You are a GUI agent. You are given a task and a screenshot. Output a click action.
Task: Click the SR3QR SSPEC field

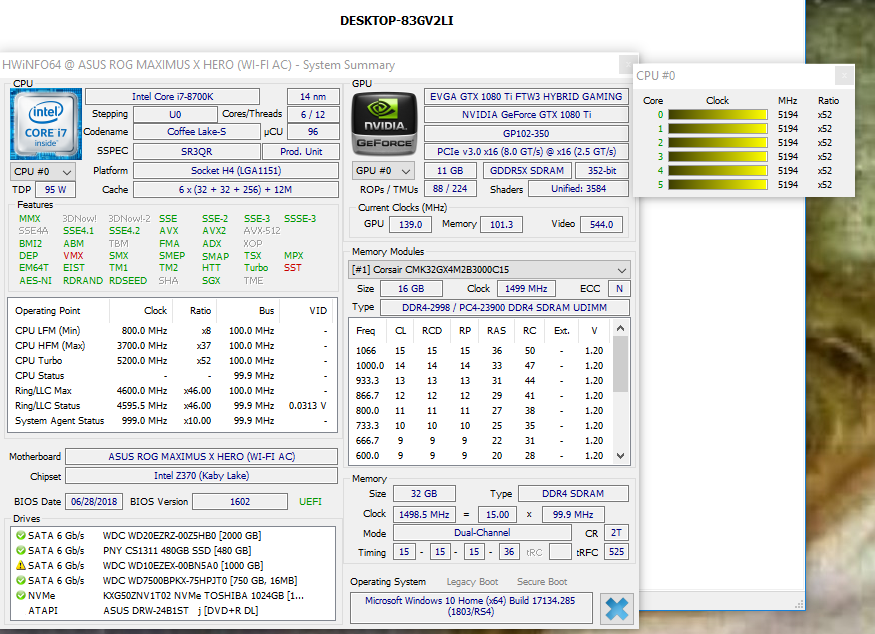pyautogui.click(x=196, y=151)
